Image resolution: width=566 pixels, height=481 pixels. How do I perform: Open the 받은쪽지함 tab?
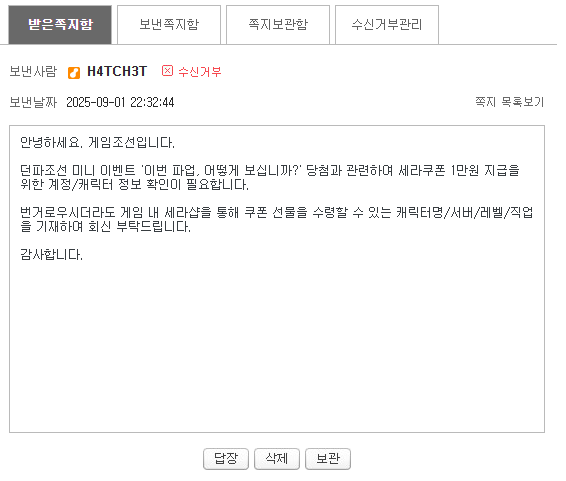pos(61,25)
